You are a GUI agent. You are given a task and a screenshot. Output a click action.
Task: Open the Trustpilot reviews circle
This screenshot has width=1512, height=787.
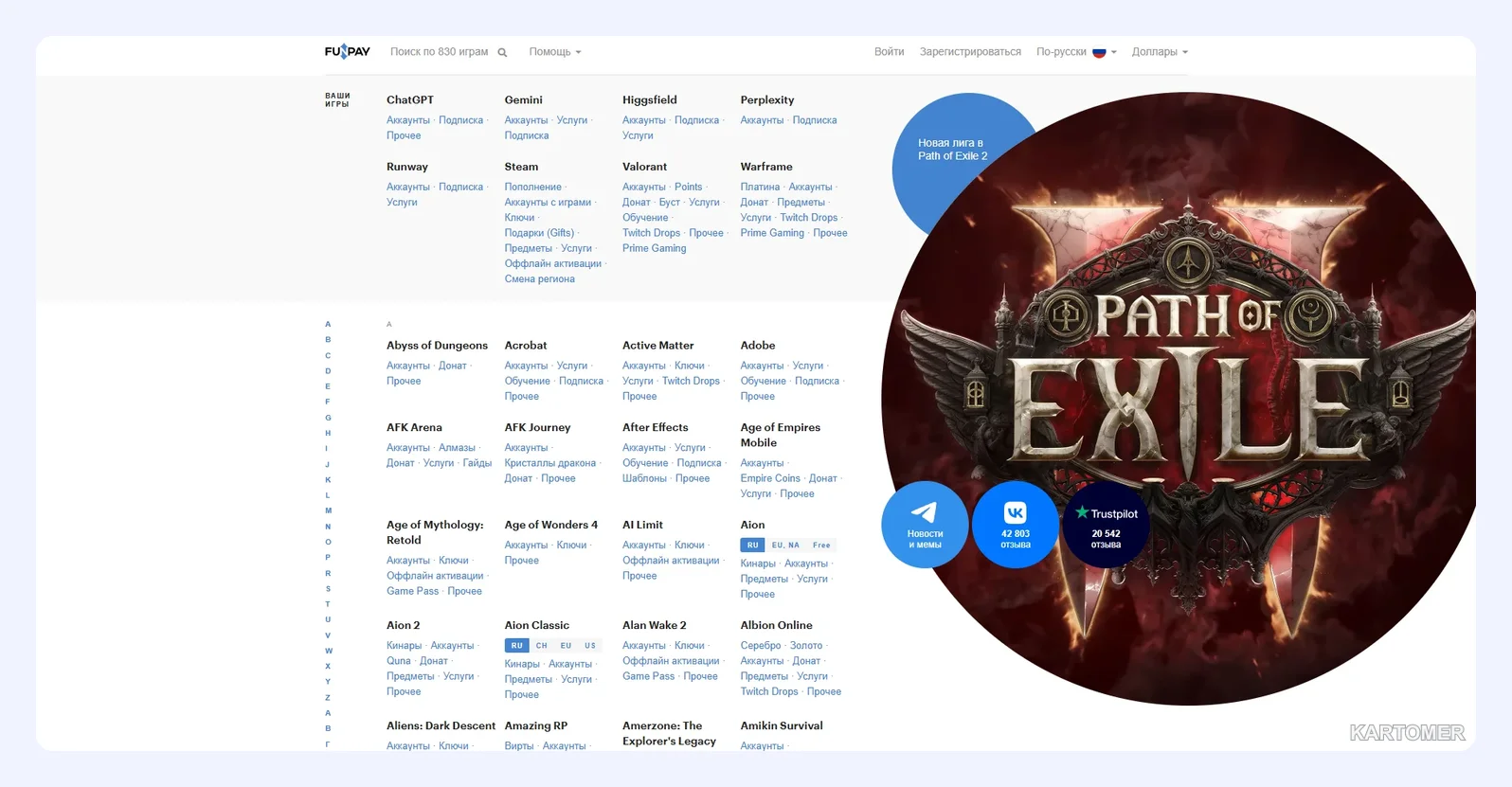1106,525
